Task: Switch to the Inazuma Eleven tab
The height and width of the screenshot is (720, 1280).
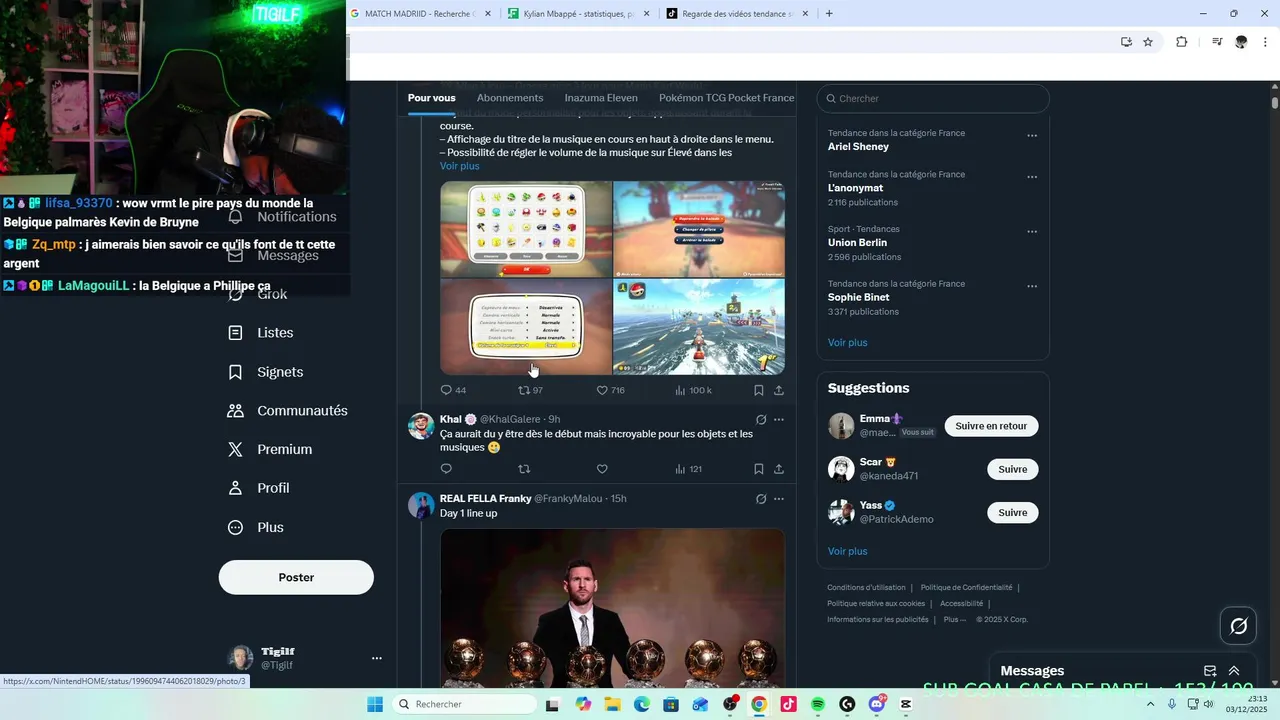Action: point(601,98)
